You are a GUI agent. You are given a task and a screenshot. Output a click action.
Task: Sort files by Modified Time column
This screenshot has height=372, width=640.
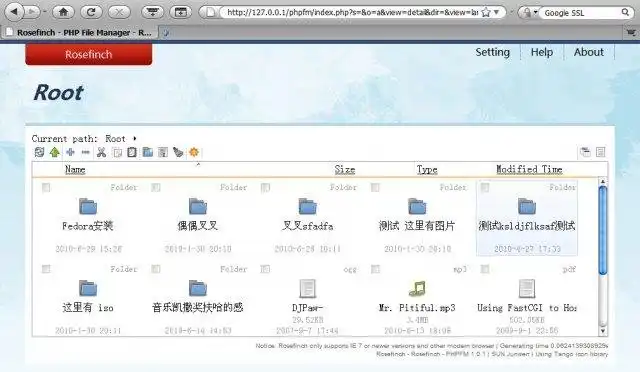pos(529,169)
